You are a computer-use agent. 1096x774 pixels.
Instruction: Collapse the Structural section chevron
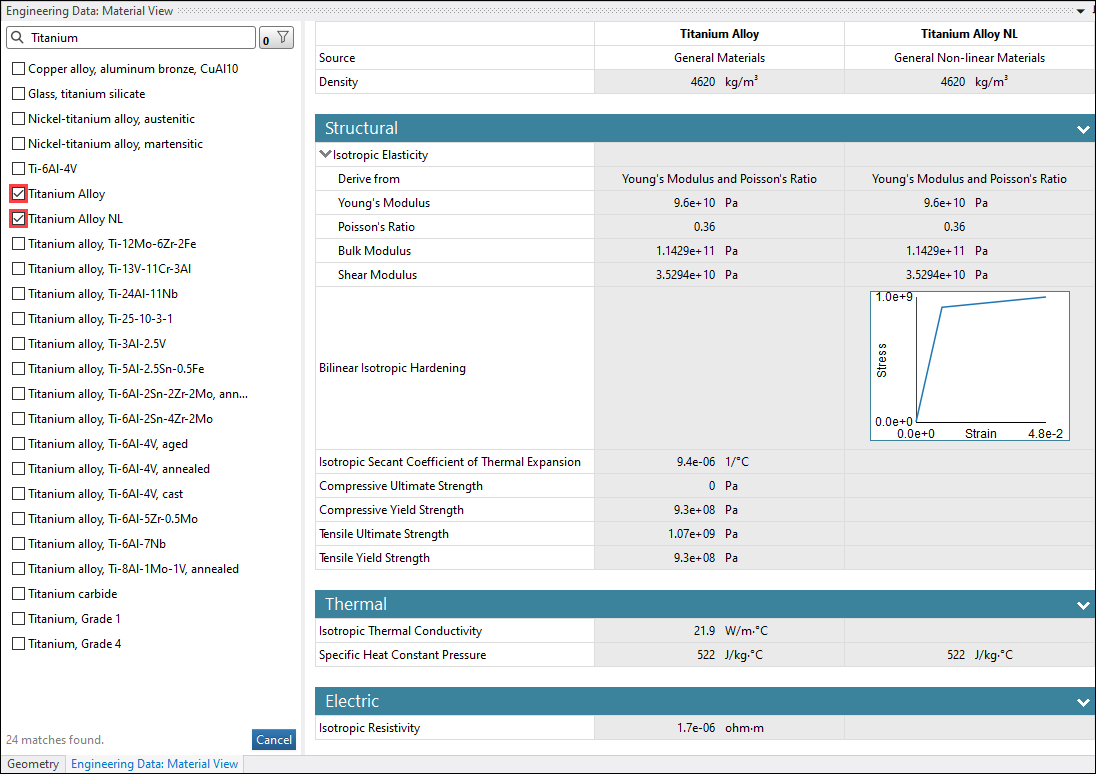(x=1083, y=129)
